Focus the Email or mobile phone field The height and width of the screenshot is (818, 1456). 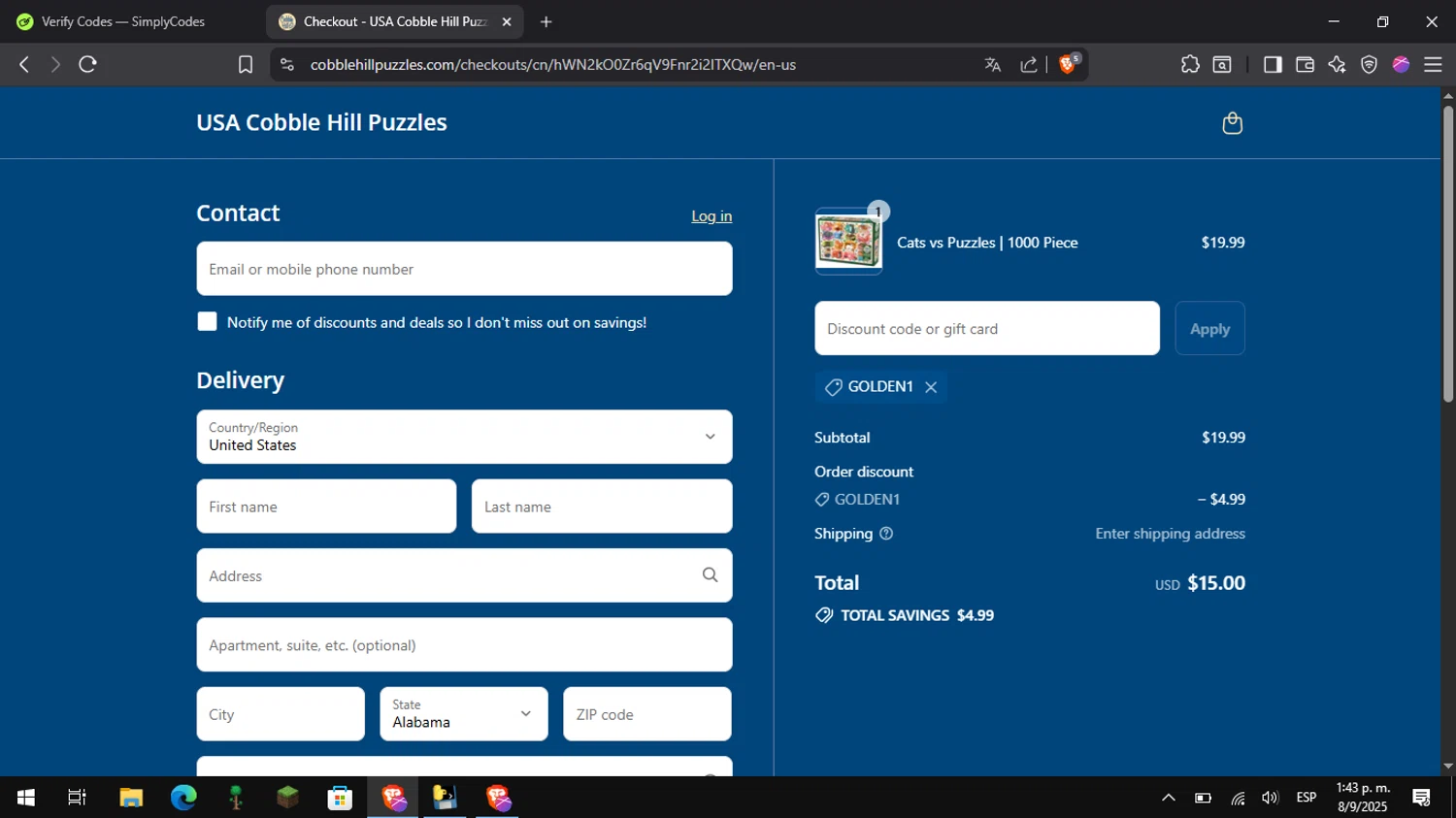[464, 269]
